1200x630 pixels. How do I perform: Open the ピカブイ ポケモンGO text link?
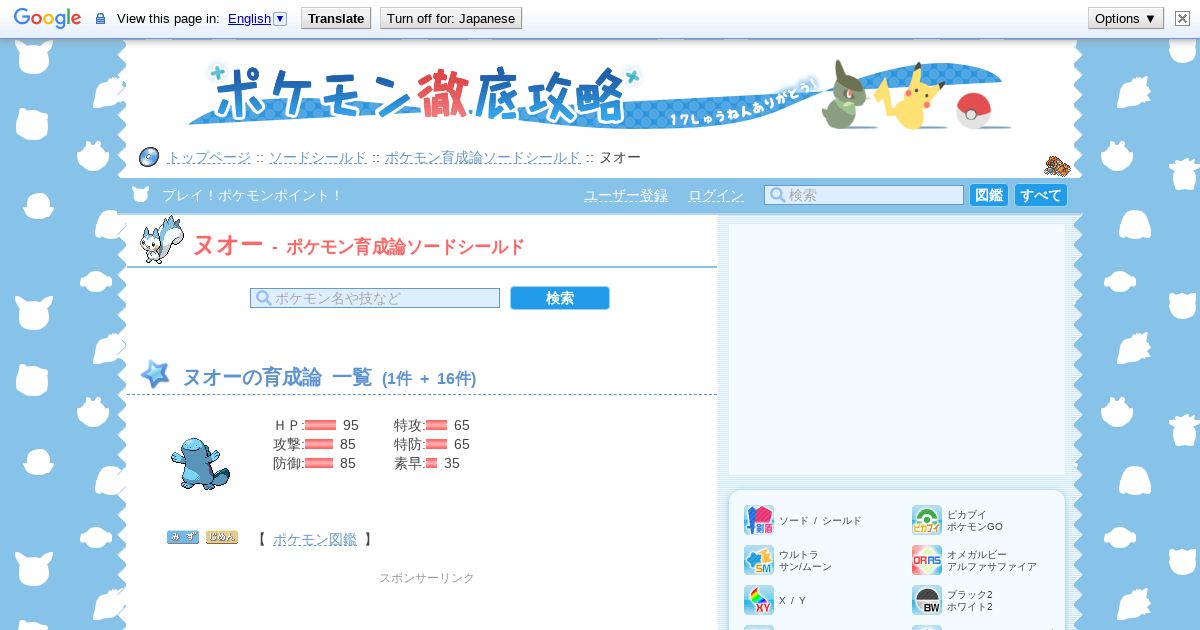pyautogui.click(x=975, y=521)
